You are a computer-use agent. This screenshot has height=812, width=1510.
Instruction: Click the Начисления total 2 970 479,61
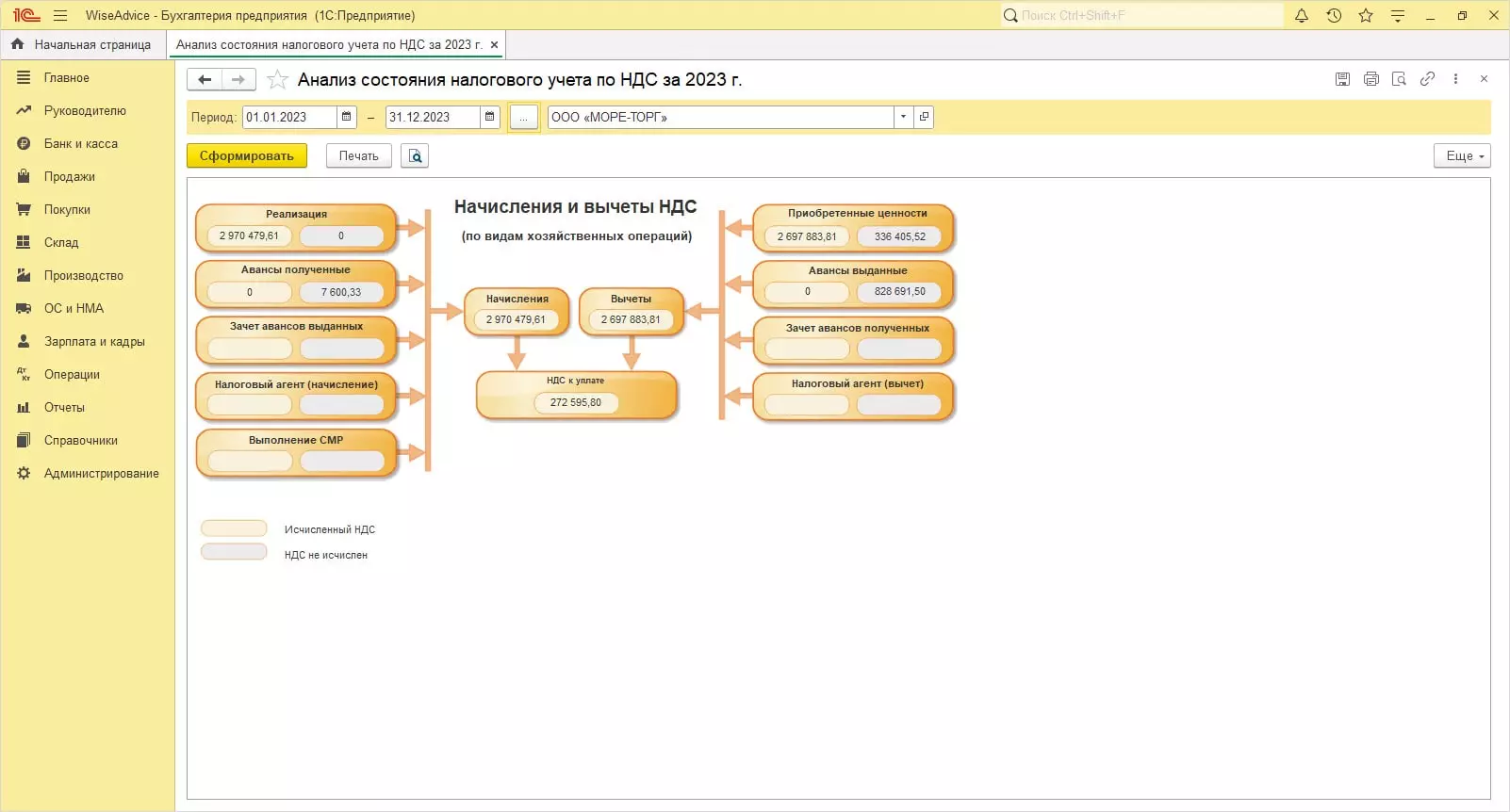[x=516, y=319]
